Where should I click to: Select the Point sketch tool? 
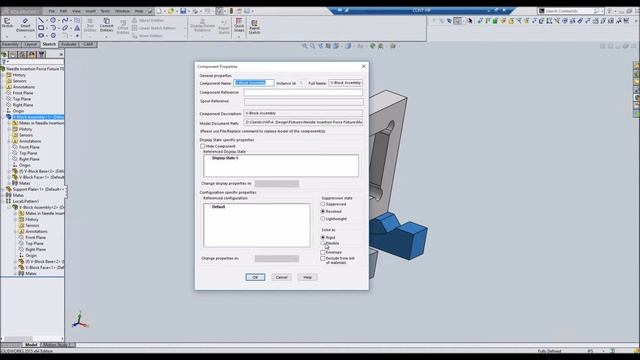coord(77,36)
